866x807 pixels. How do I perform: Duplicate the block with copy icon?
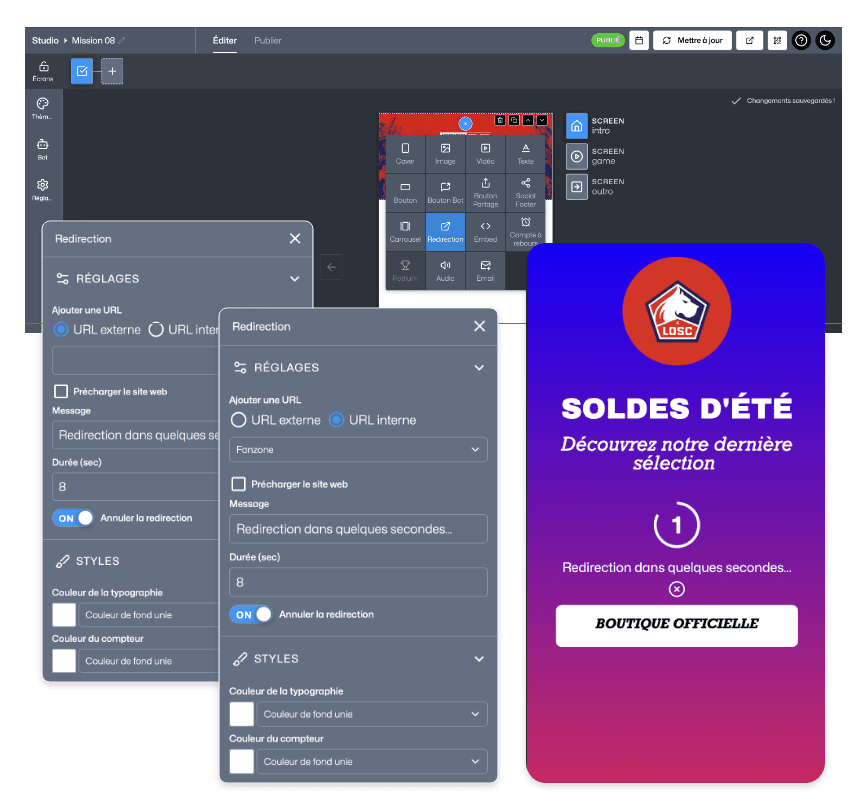(x=514, y=120)
